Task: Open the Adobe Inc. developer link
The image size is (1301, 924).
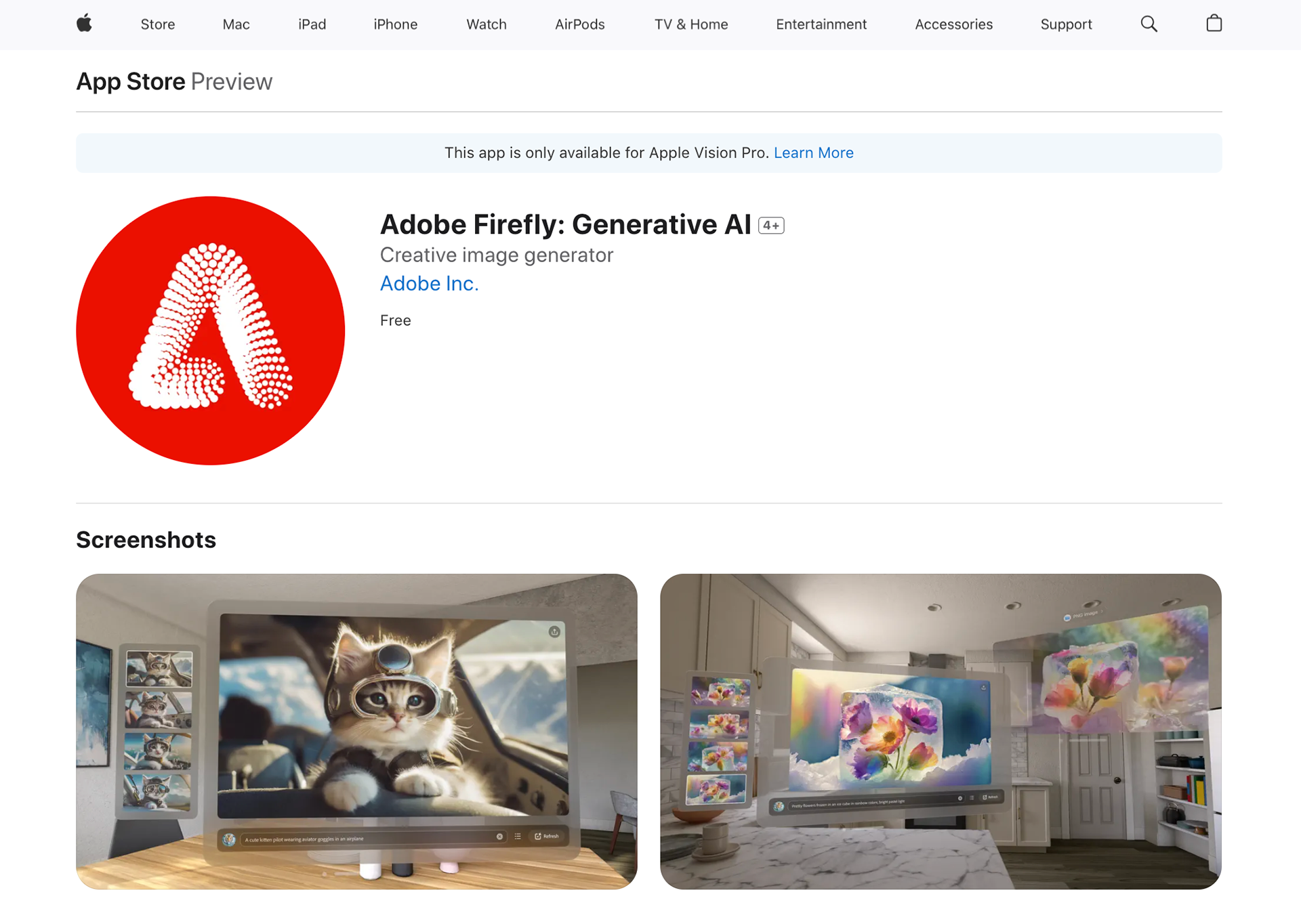Action: (x=429, y=283)
